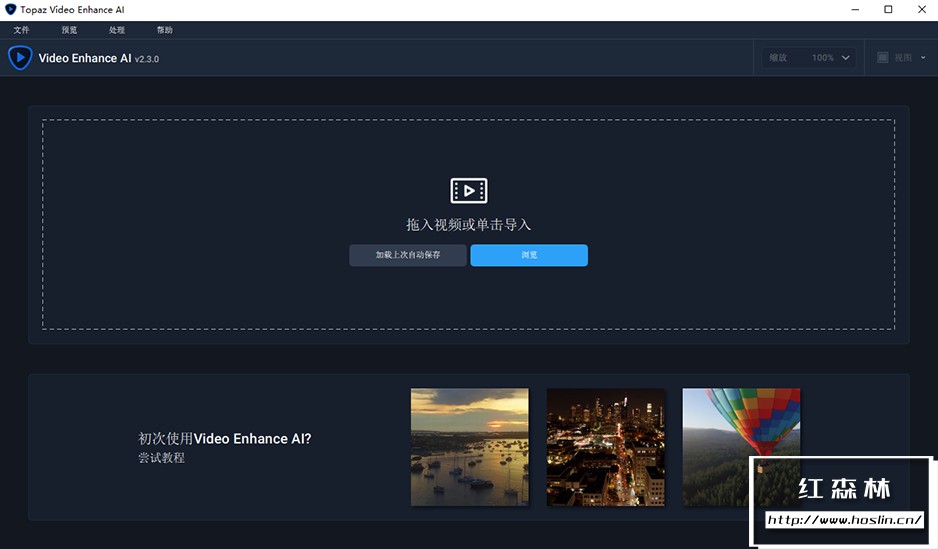Viewport: 938px width, 549px height.
Task: Click the Topaz title bar app icon
Action: 10,10
